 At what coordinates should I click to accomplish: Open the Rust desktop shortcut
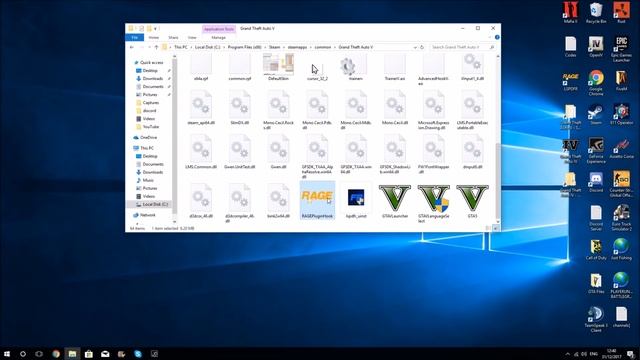(621, 13)
